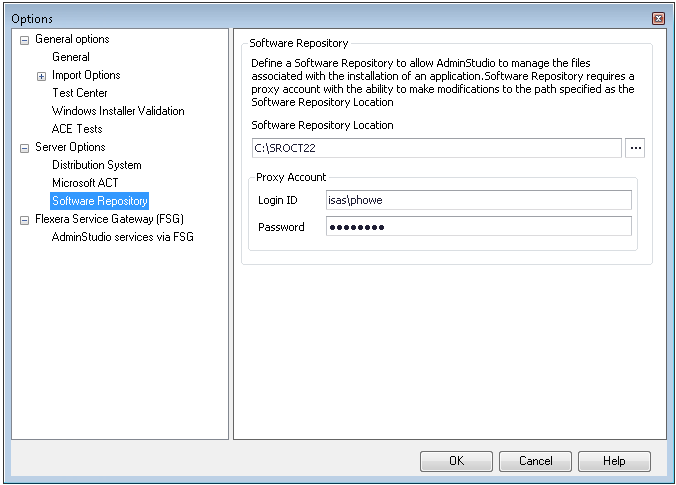Collapse Flexera Service Gateway (FSG) node
Viewport: 676px width, 485px height.
(24, 220)
